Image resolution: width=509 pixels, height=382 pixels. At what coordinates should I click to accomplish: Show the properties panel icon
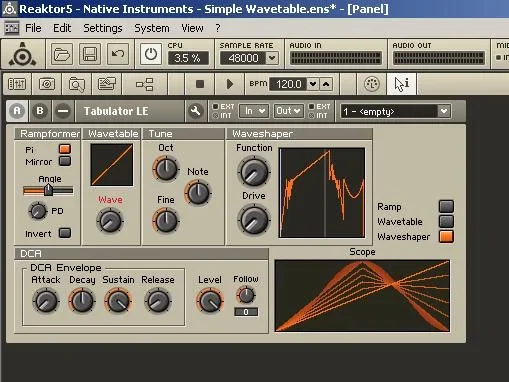(107, 84)
